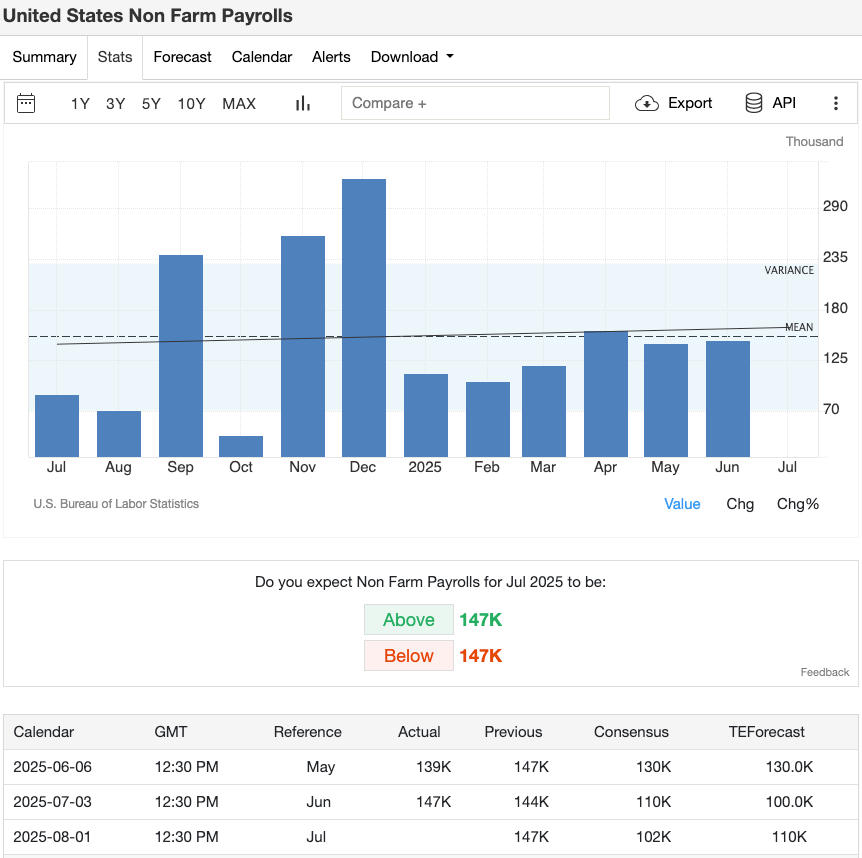Click the bar chart type icon
The height and width of the screenshot is (858, 862).
[303, 103]
